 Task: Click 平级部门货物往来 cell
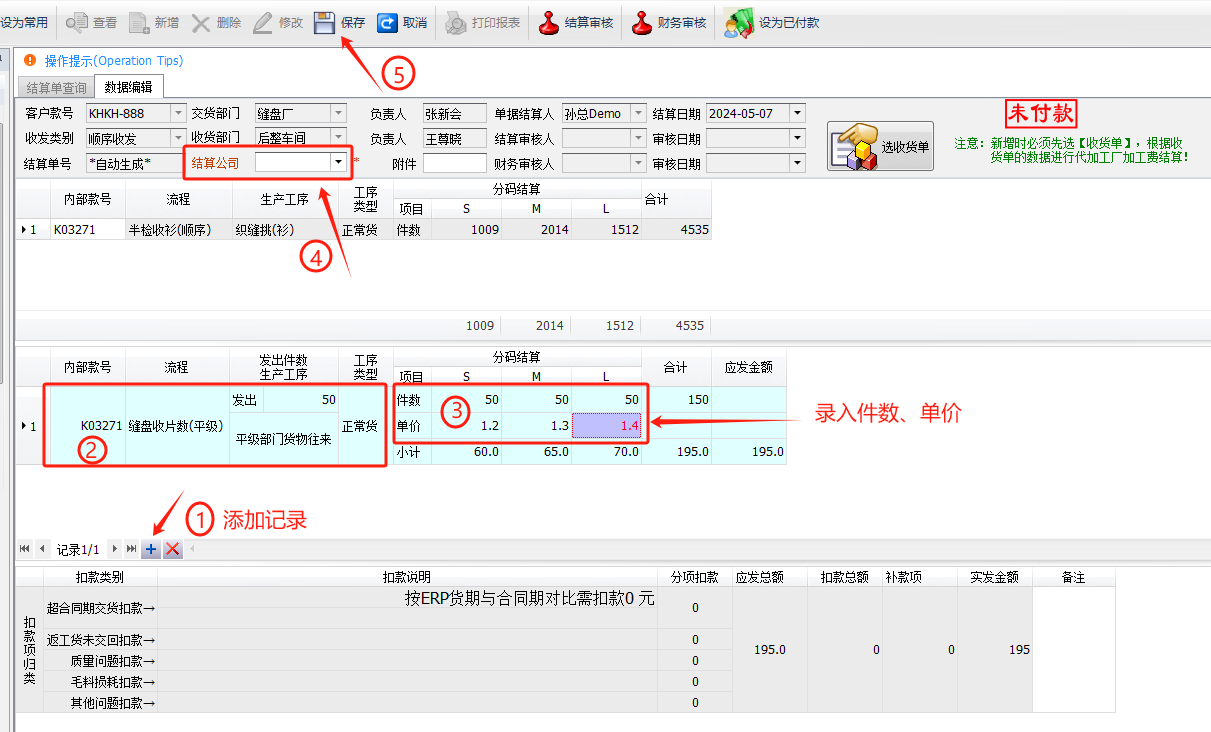point(284,438)
